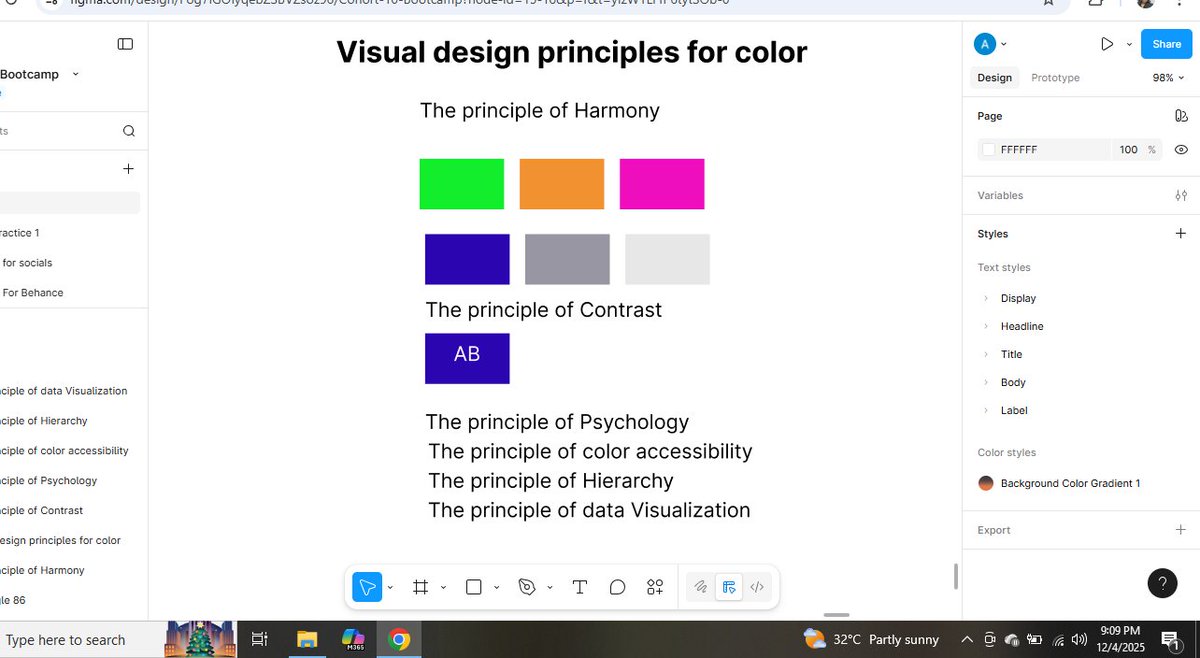Screen dimensions: 1200x658
Task: Open Variables settings icon
Action: (x=1181, y=196)
